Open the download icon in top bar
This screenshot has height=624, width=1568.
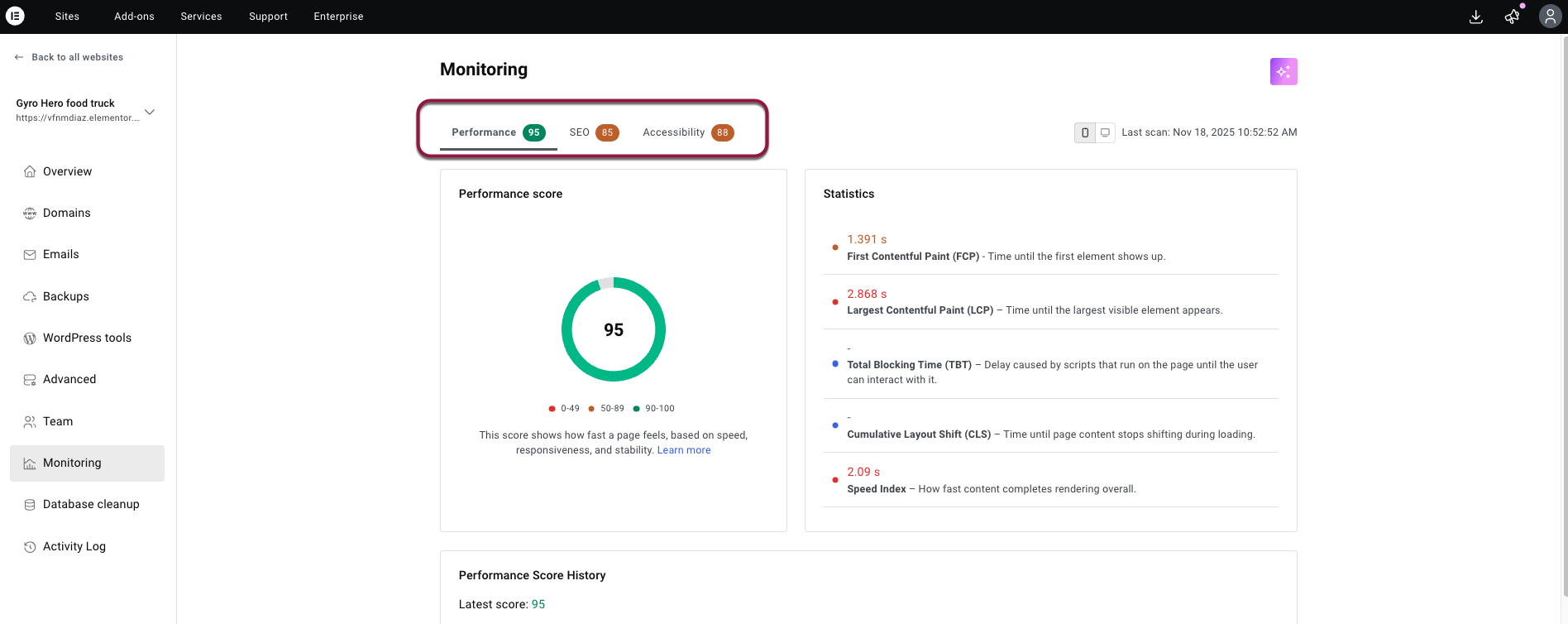pos(1475,17)
